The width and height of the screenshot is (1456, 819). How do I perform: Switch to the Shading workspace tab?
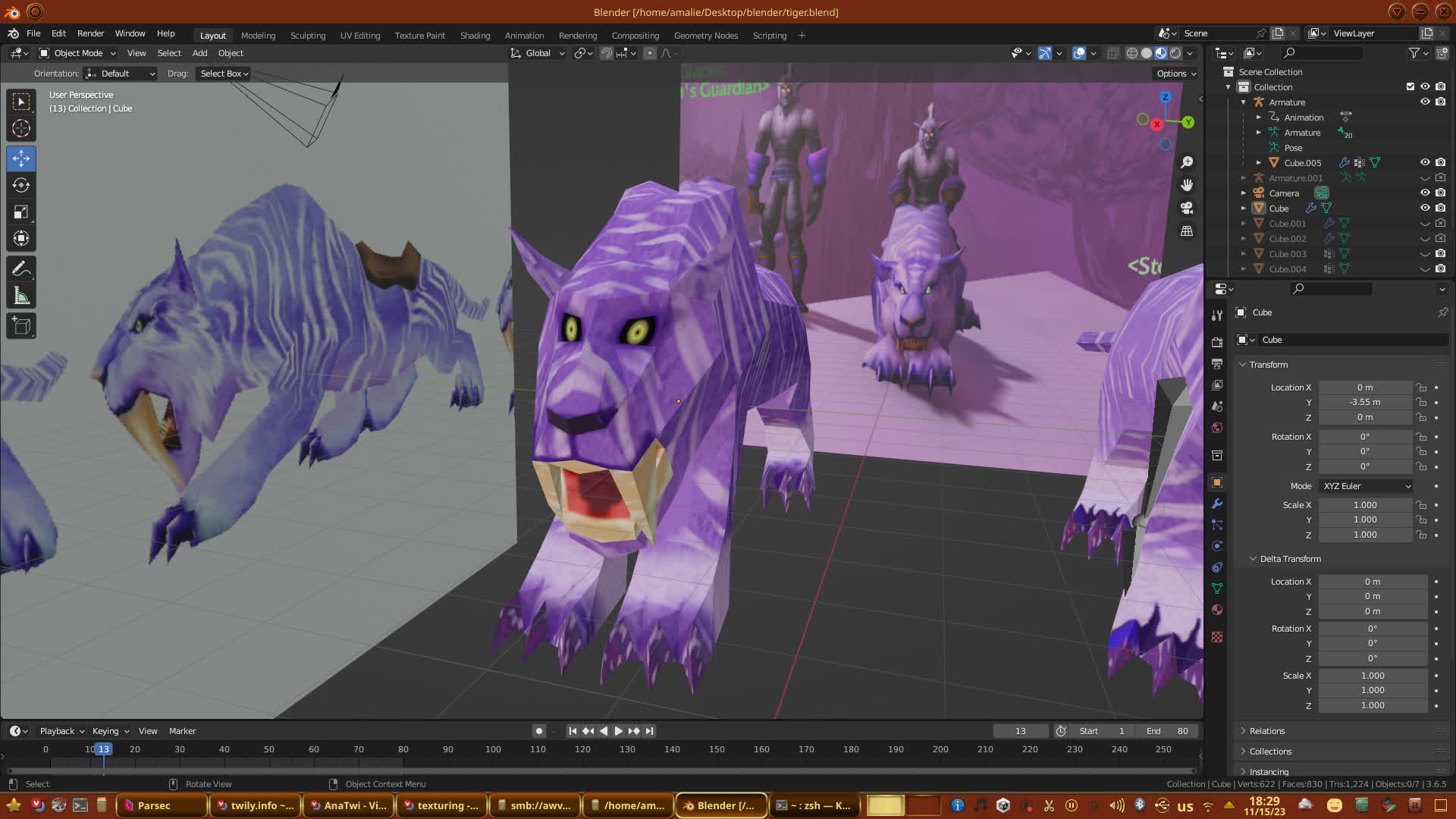(475, 36)
